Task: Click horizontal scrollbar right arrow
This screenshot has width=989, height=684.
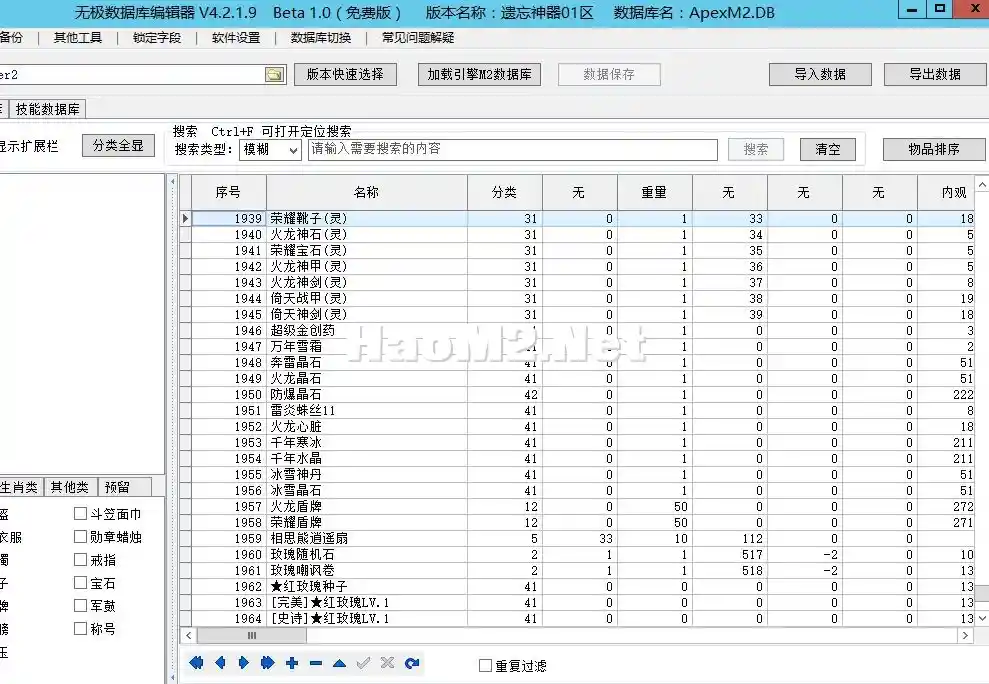Action: point(966,635)
